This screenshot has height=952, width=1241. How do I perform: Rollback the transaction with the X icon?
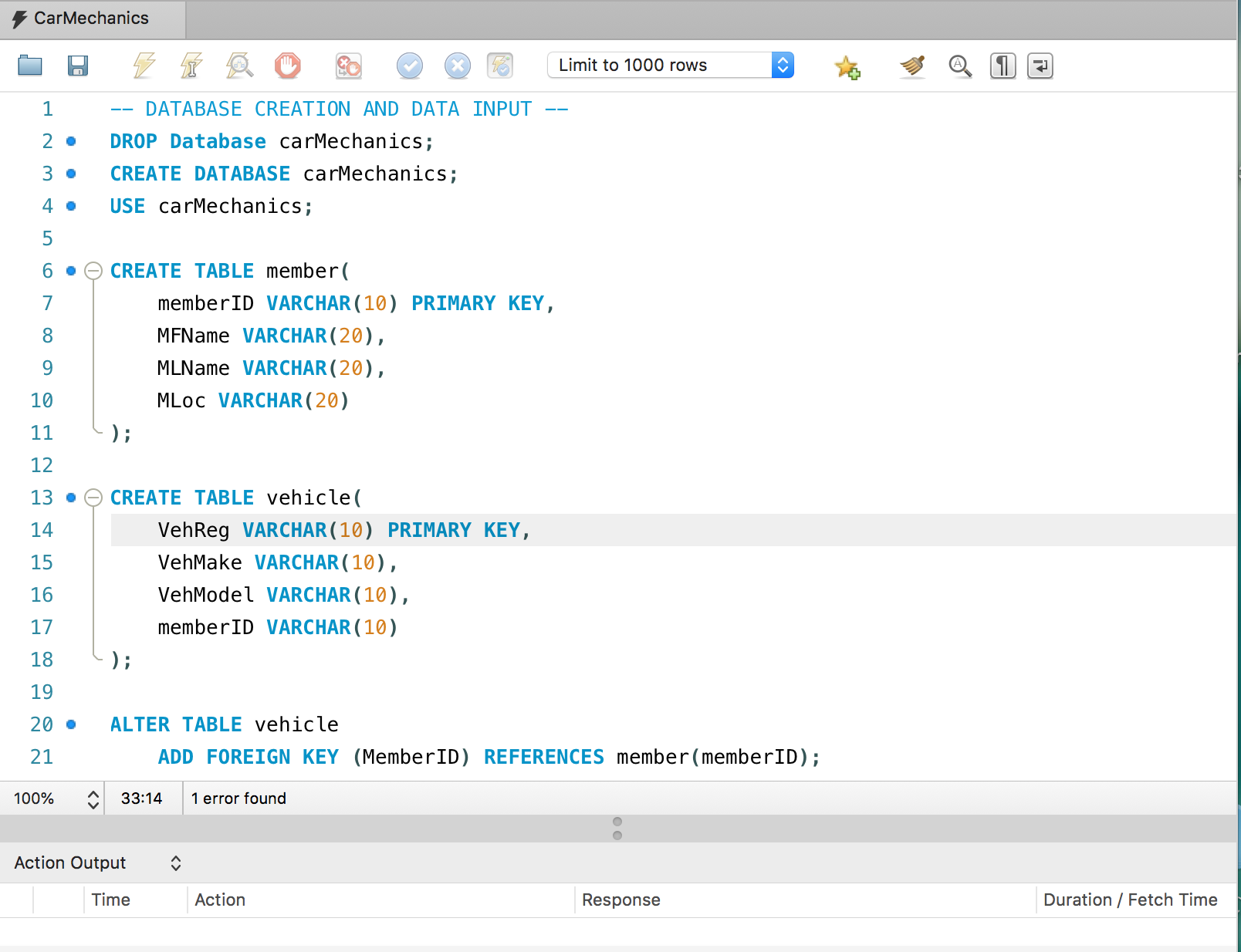(457, 66)
